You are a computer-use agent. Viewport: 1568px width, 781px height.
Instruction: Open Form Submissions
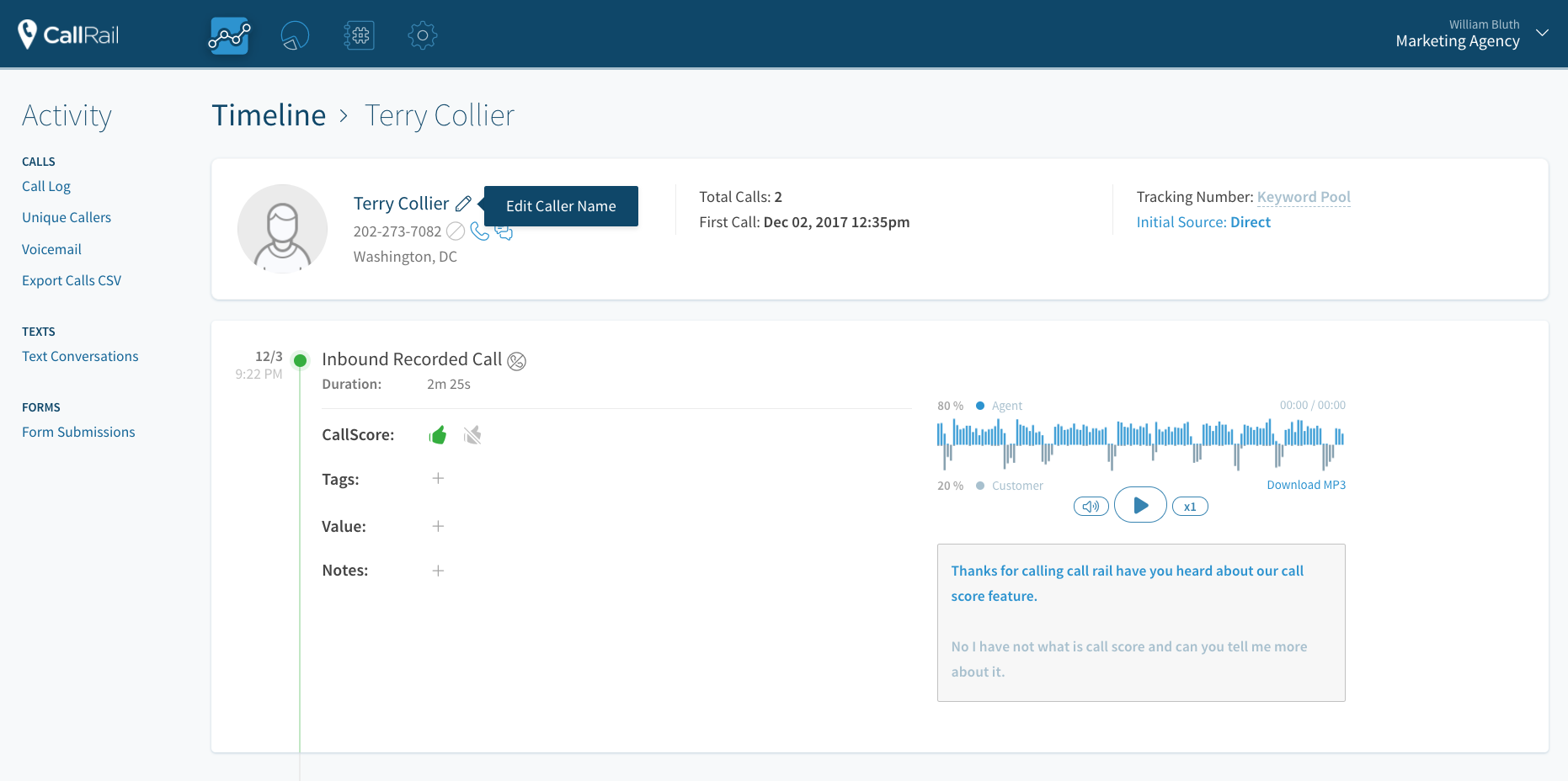(78, 432)
